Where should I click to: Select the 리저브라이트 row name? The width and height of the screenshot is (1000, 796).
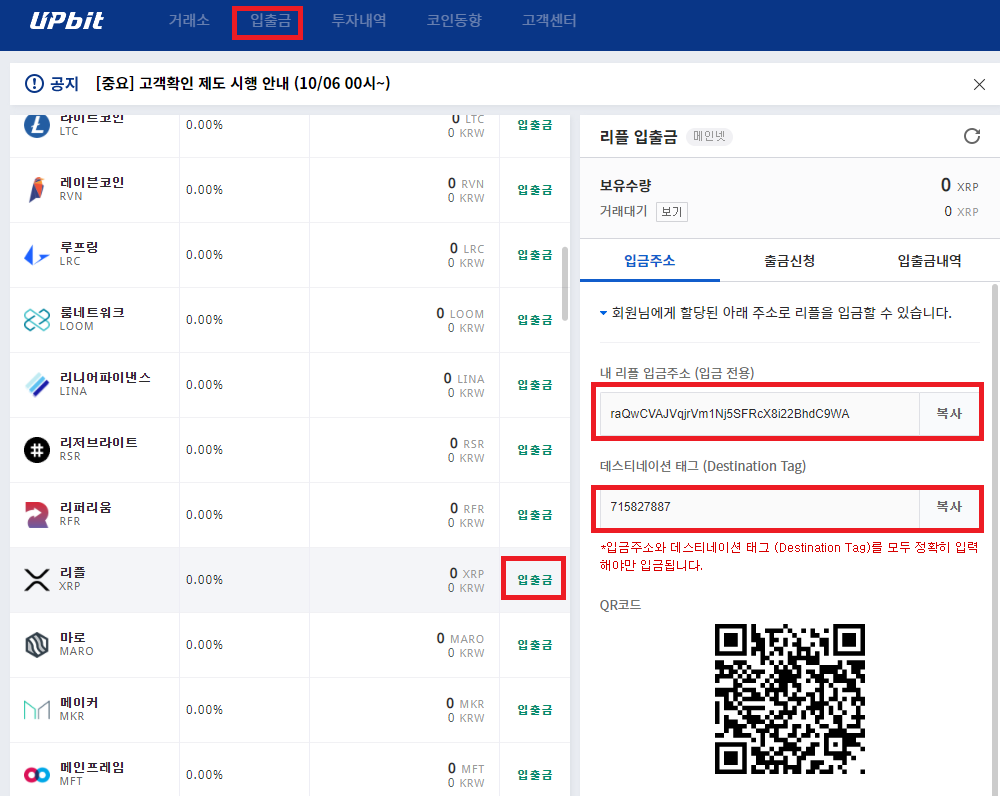coord(98,443)
